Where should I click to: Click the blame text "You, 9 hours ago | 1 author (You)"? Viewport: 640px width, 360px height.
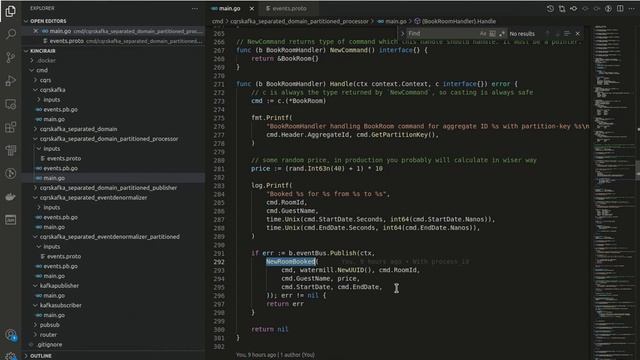point(275,355)
